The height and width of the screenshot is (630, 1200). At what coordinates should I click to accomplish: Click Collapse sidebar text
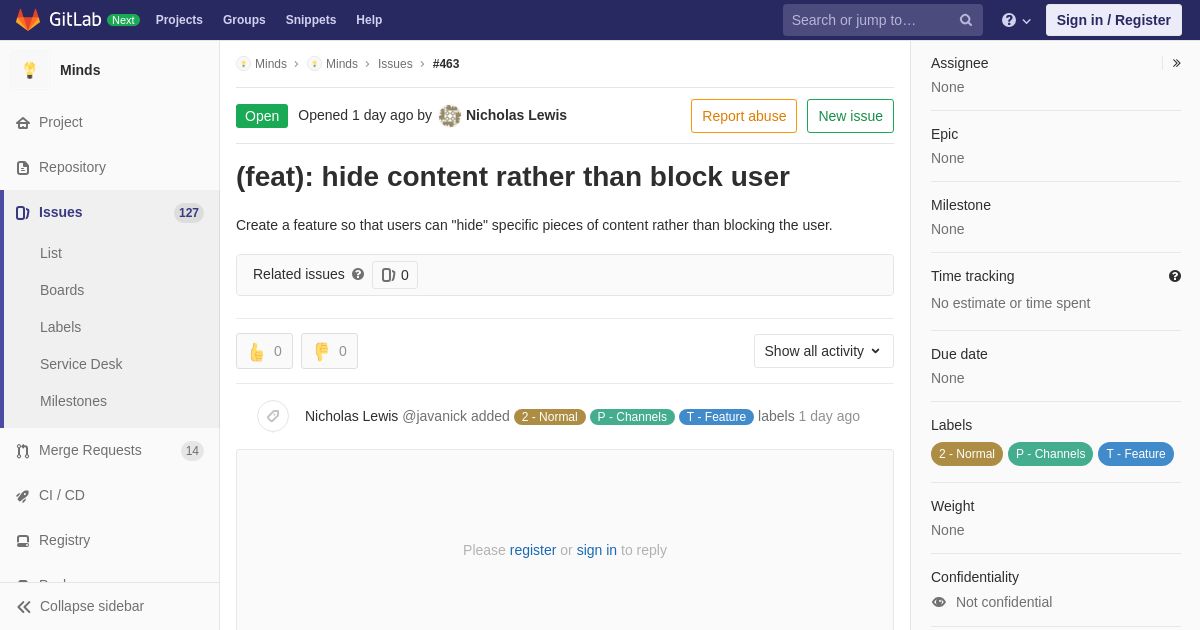point(92,606)
